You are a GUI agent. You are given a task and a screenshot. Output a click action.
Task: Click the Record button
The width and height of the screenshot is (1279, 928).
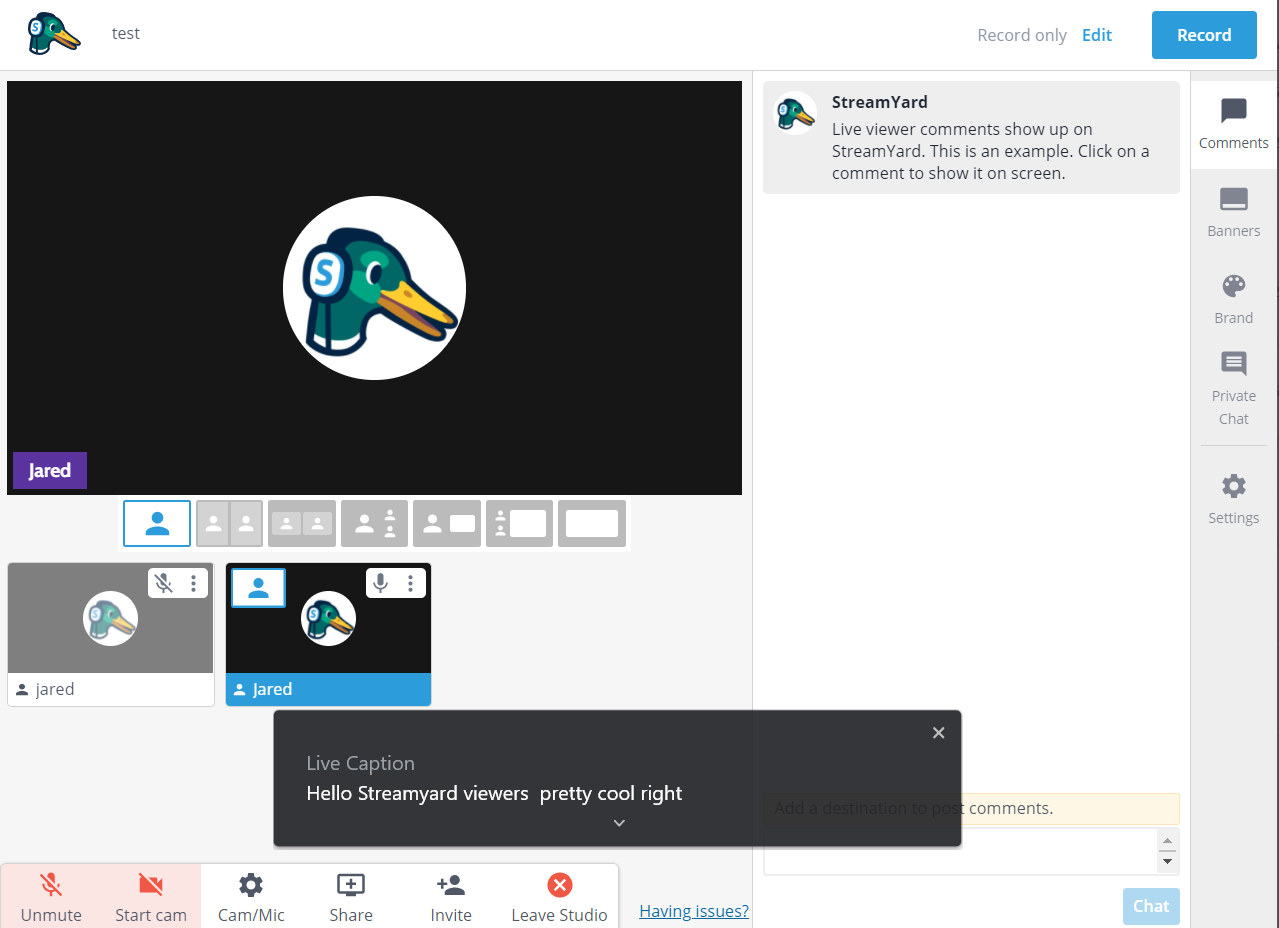click(x=1204, y=35)
